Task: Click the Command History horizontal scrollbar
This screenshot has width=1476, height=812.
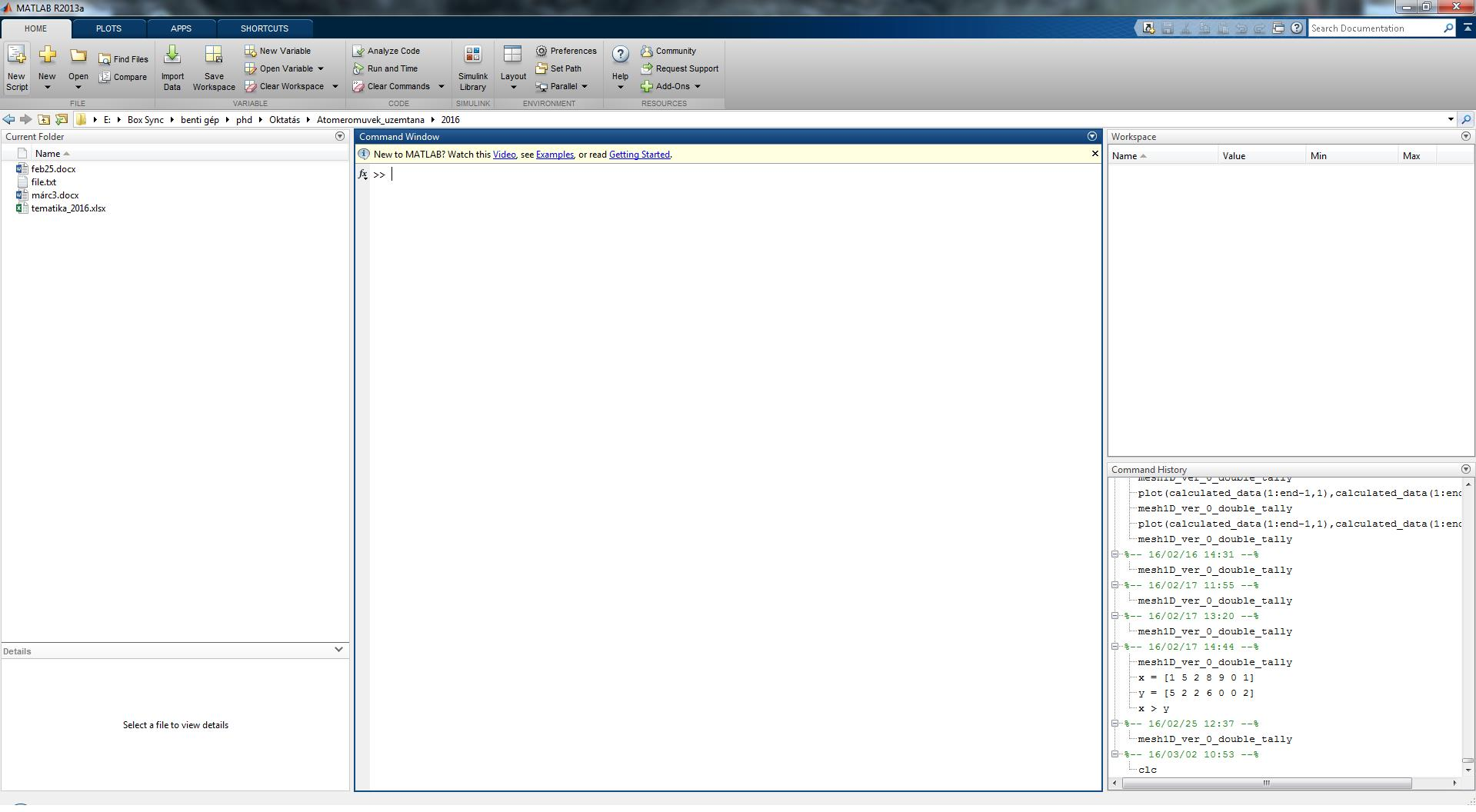Action: click(x=1266, y=783)
